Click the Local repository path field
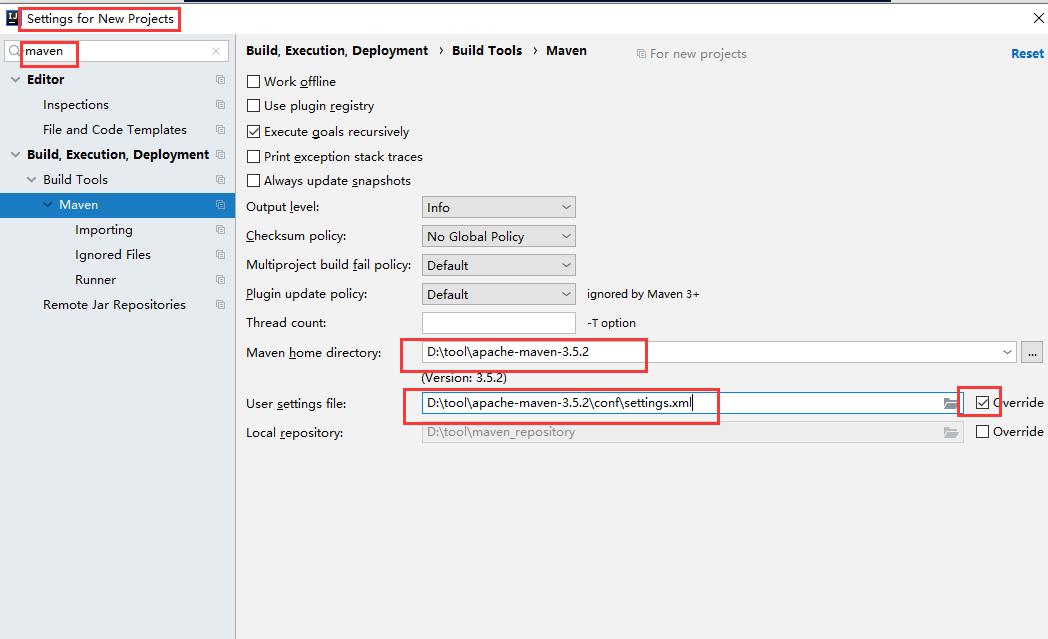This screenshot has height=639, width=1048. point(692,432)
